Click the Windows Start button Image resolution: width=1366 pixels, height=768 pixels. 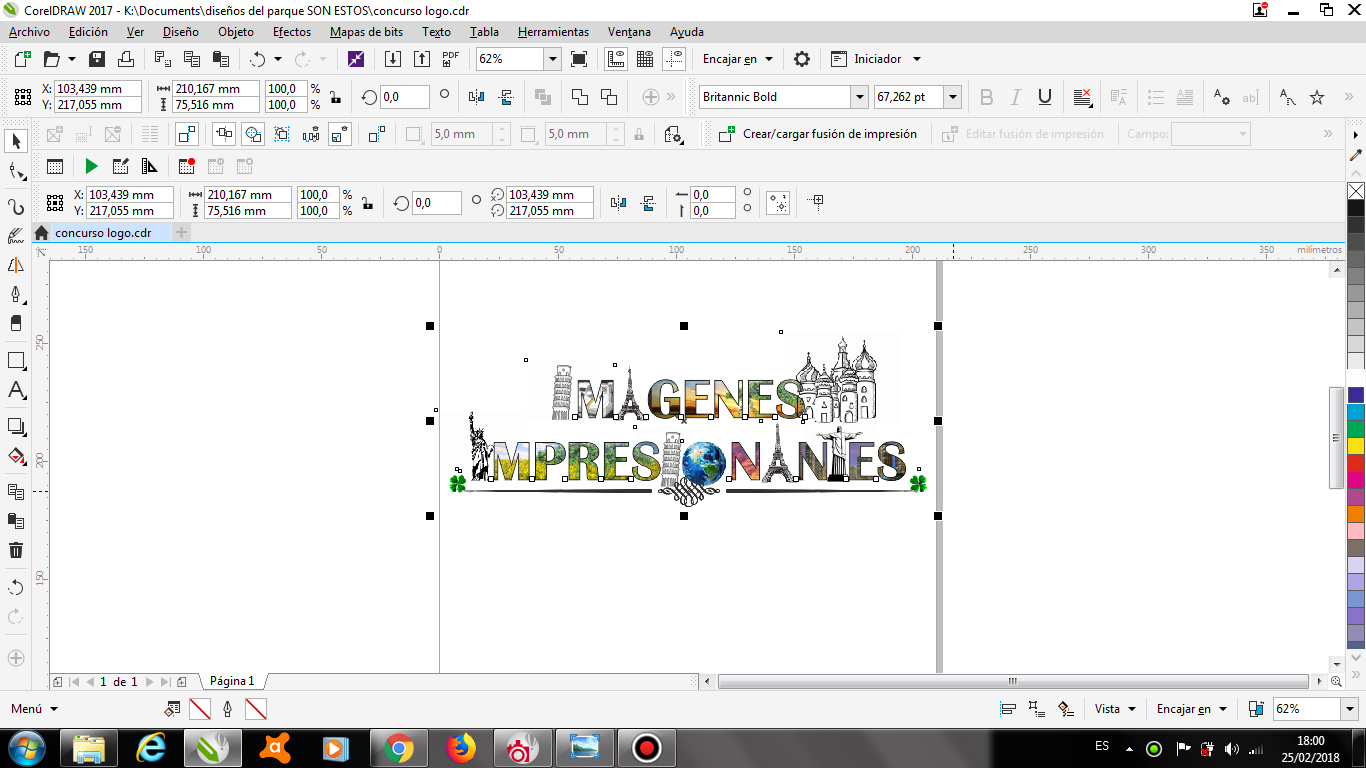pyautogui.click(x=26, y=747)
